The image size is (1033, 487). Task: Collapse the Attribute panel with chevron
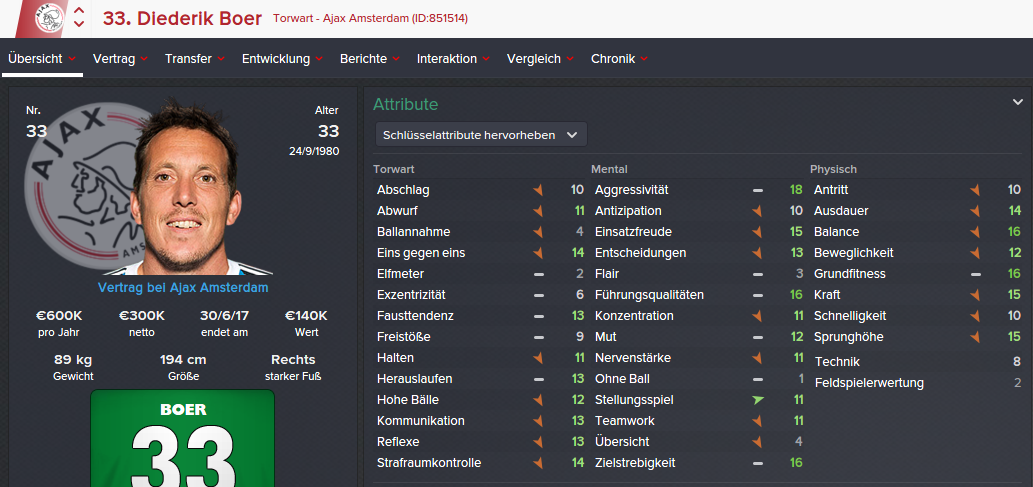(x=1018, y=102)
